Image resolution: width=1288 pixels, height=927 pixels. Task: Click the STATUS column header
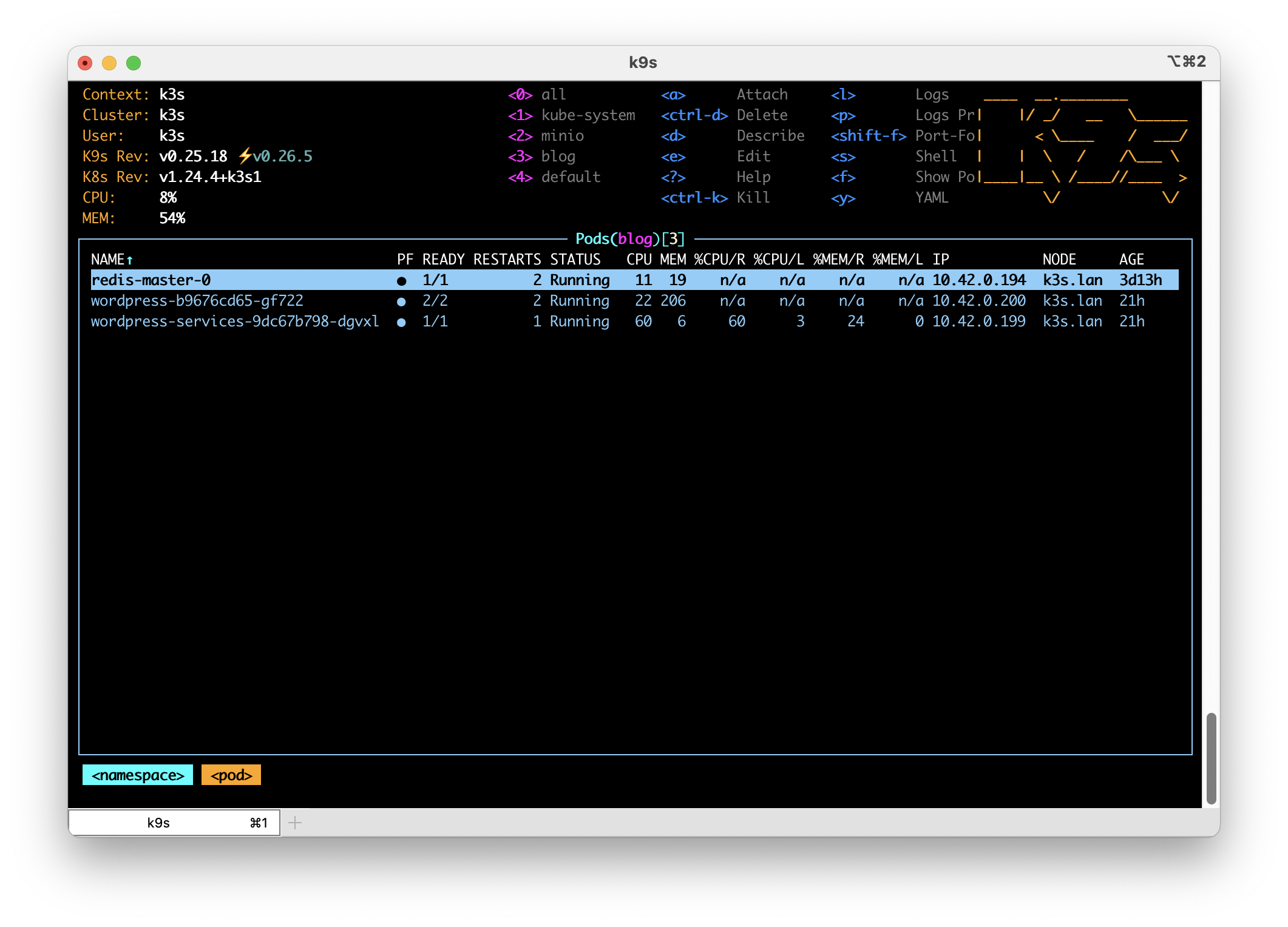(x=575, y=259)
